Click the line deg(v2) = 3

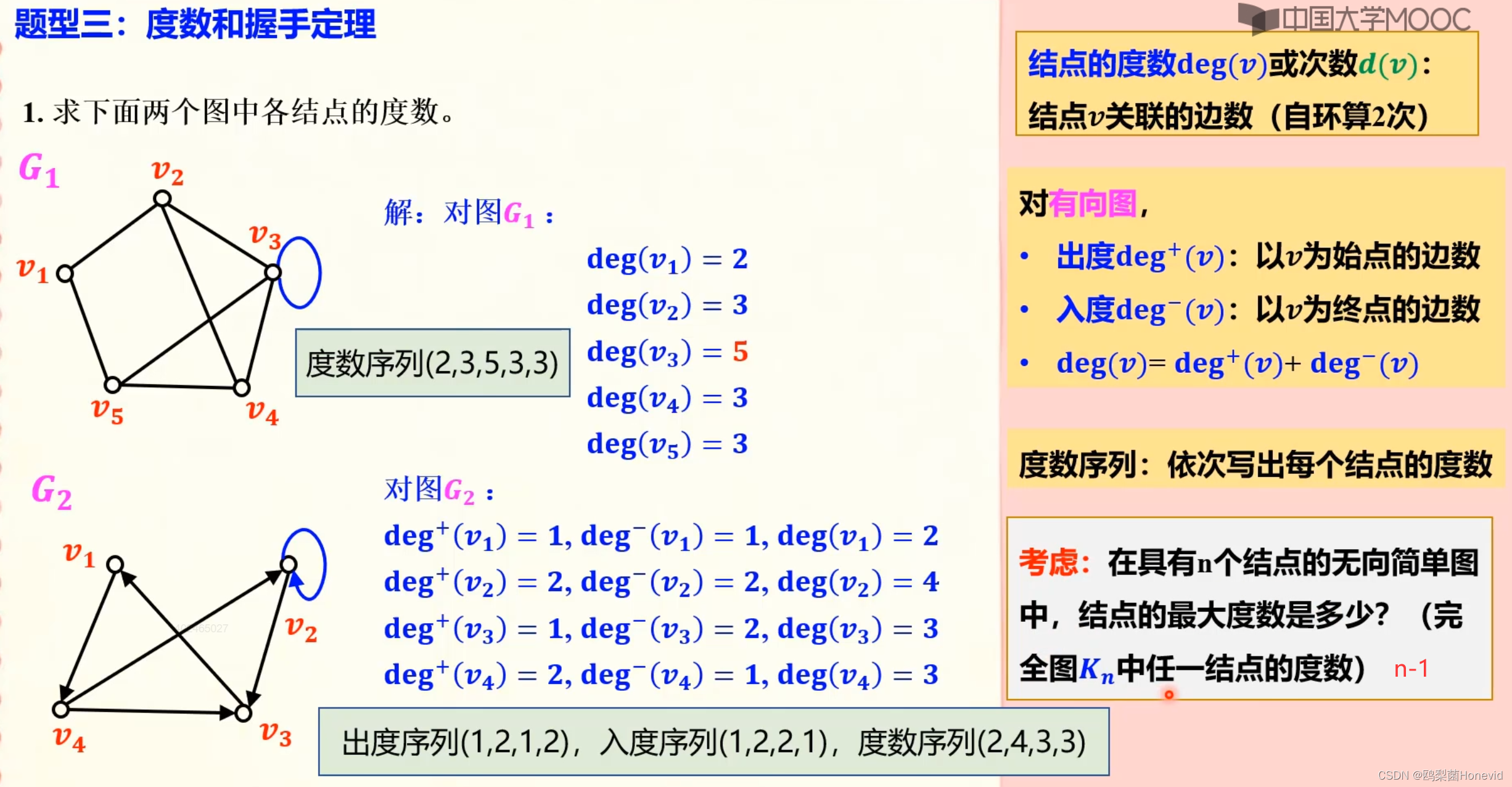coord(667,305)
